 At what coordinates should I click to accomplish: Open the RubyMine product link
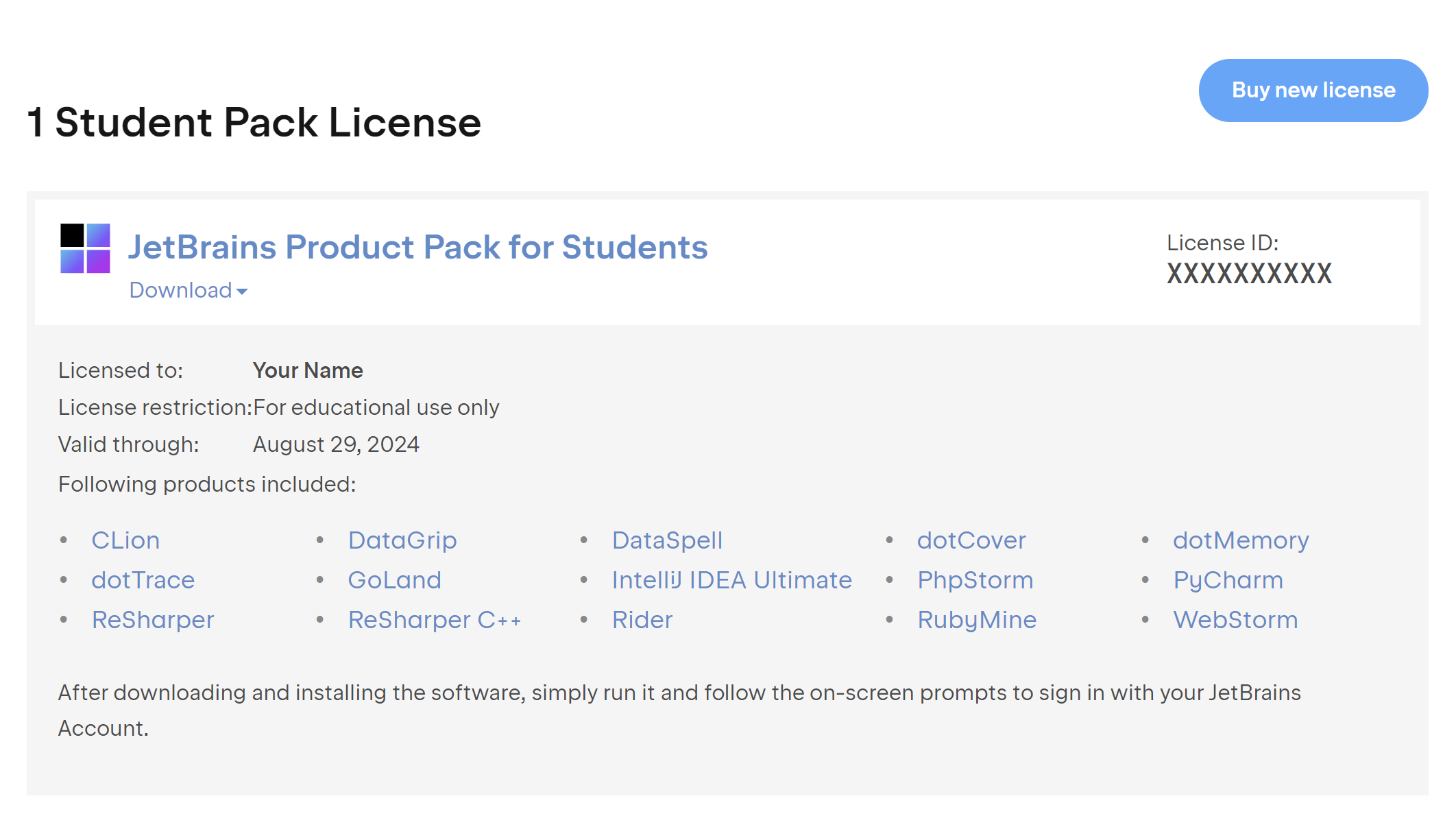pyautogui.click(x=977, y=620)
